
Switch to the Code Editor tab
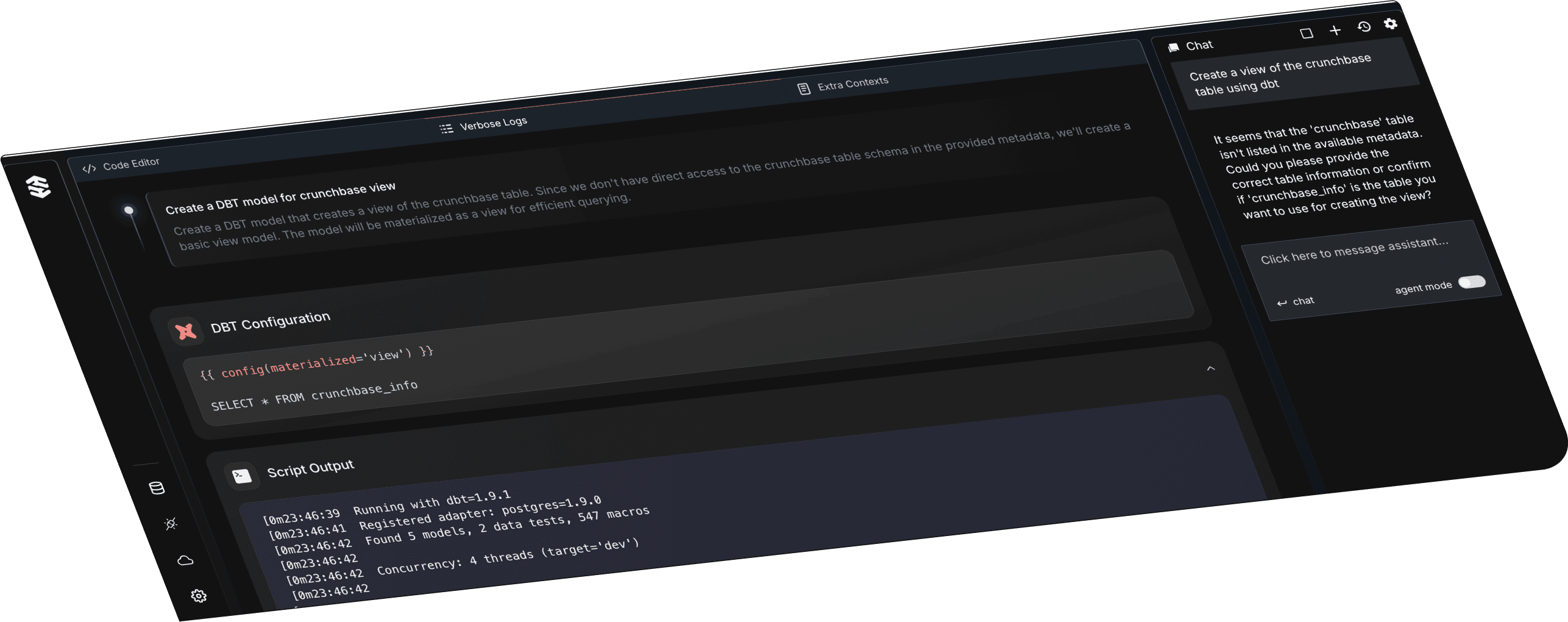click(121, 165)
